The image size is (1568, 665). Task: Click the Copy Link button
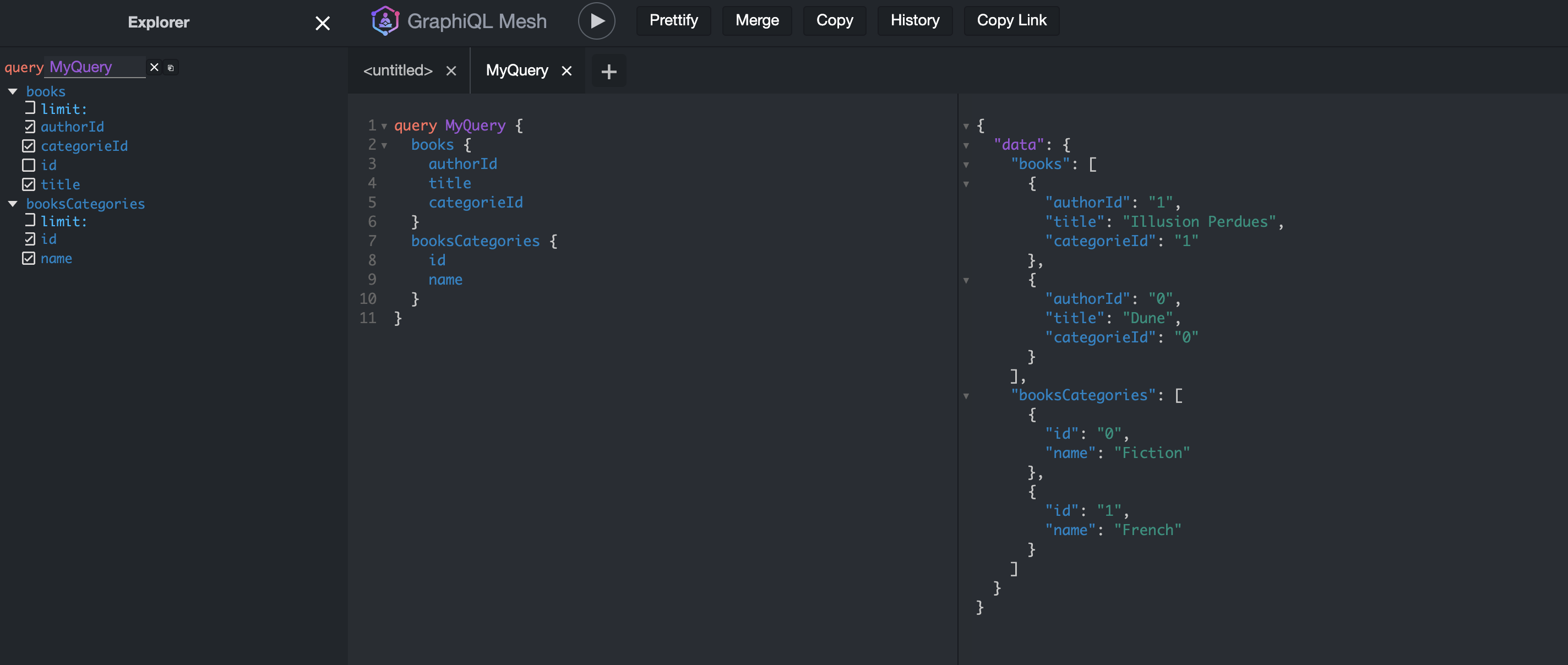point(1010,20)
